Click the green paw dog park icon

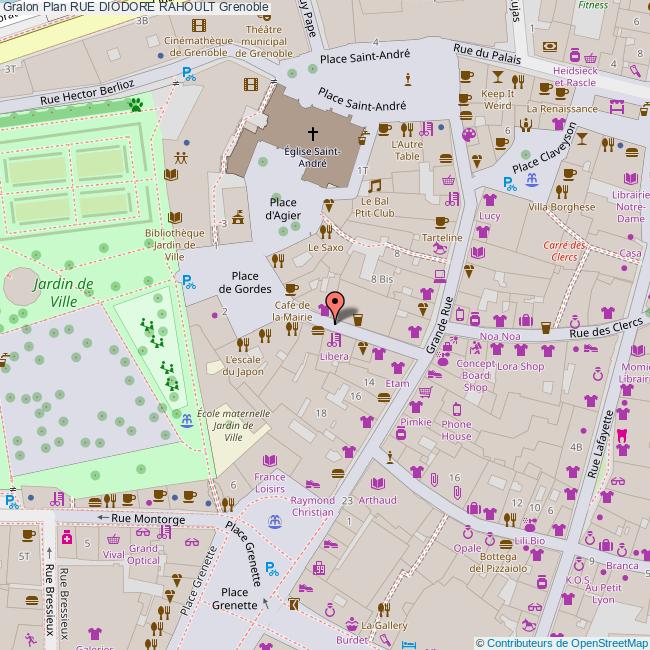[x=136, y=102]
